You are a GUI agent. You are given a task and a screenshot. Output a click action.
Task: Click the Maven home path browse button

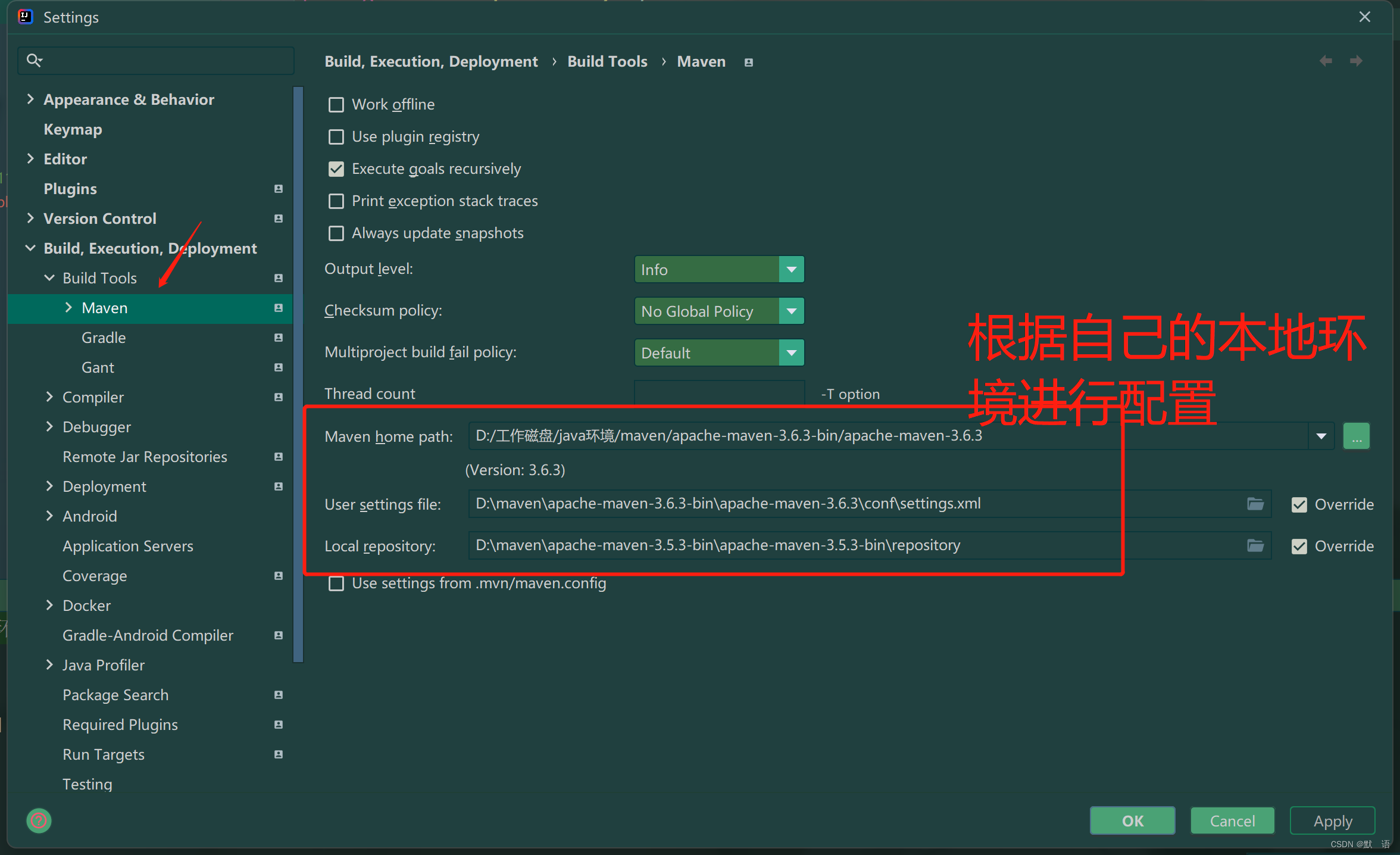(x=1356, y=436)
